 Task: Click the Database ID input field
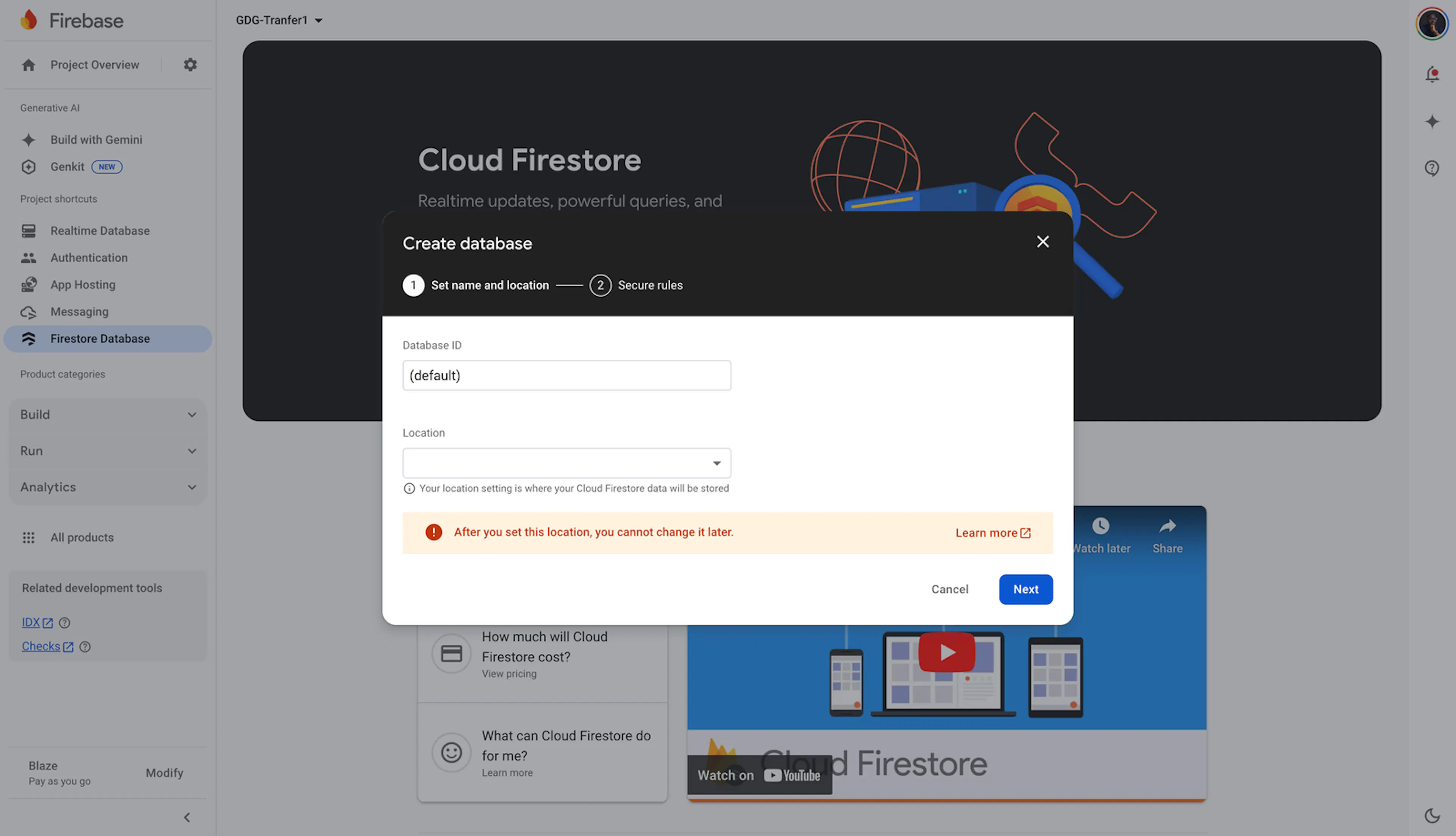pyautogui.click(x=566, y=376)
